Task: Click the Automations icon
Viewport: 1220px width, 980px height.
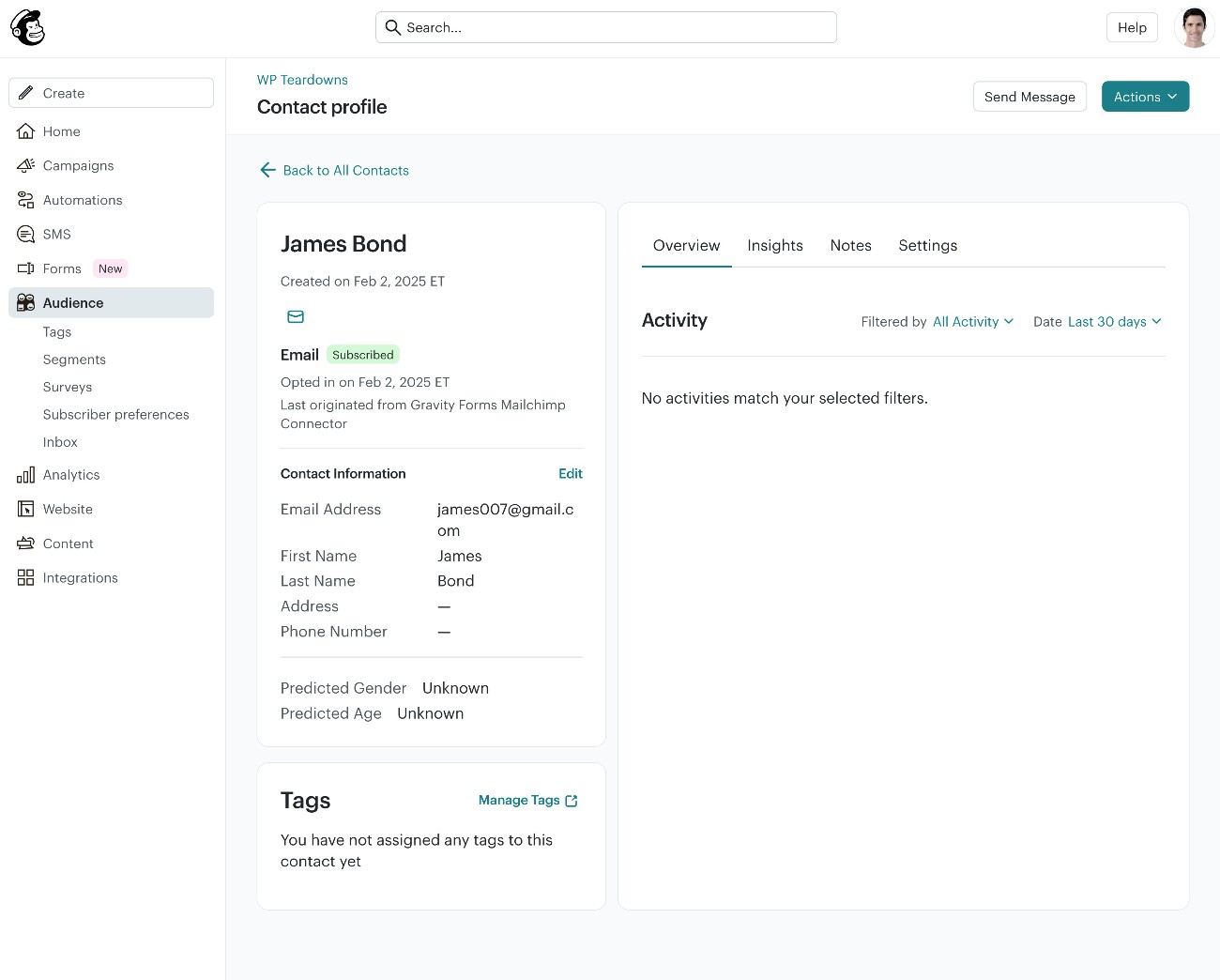Action: (25, 200)
